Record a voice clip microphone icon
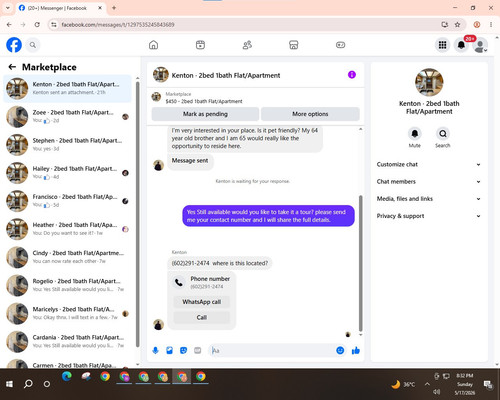This screenshot has height=400, width=500. click(155, 350)
